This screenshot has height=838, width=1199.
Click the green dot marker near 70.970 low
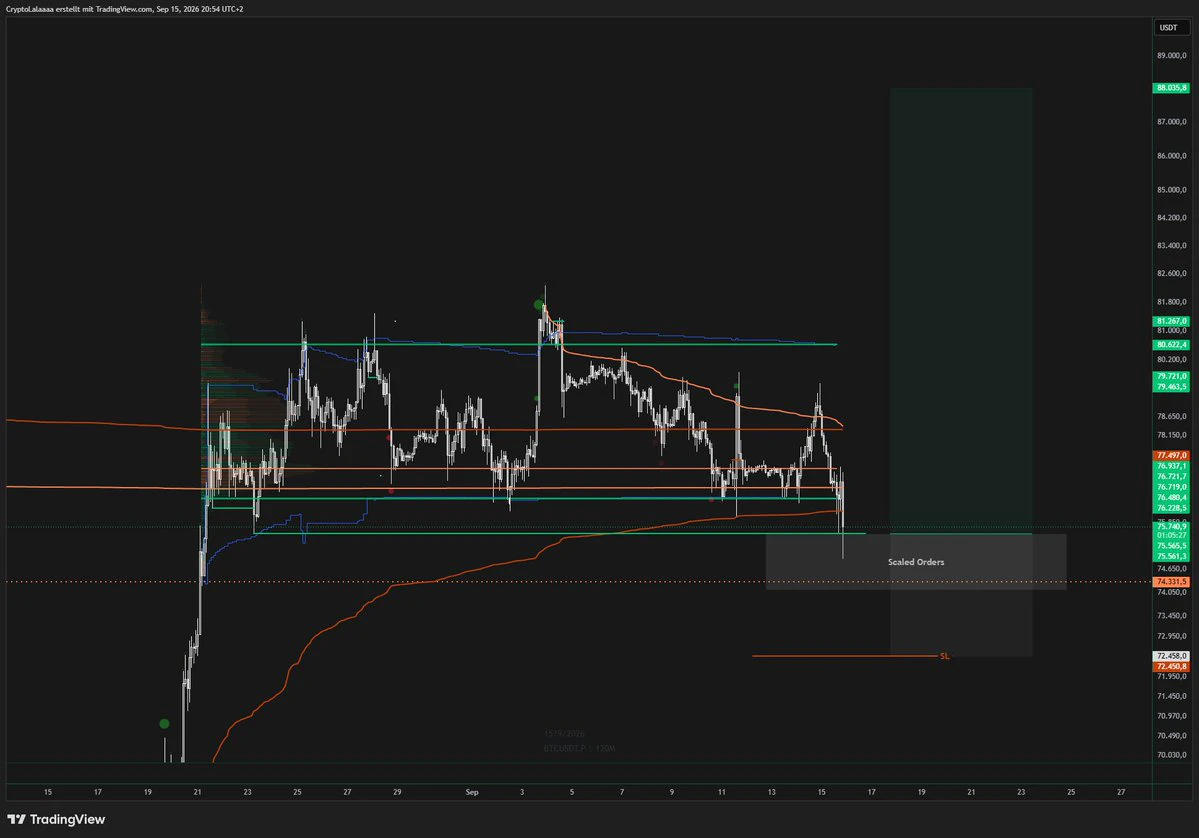tap(164, 723)
